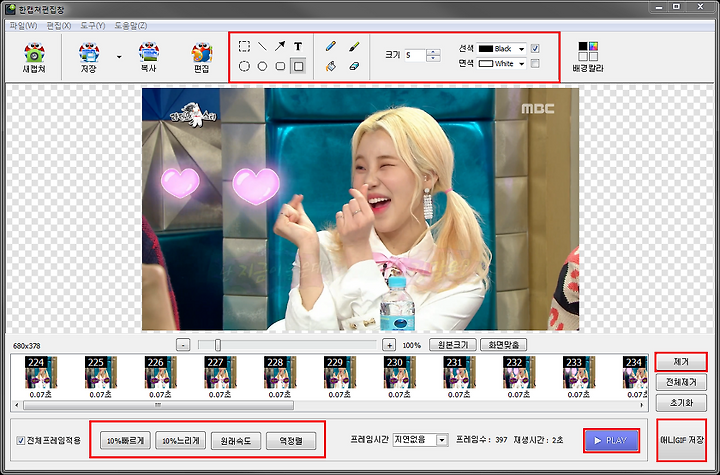The height and width of the screenshot is (475, 720).
Task: Select the T text tool
Action: tap(298, 46)
